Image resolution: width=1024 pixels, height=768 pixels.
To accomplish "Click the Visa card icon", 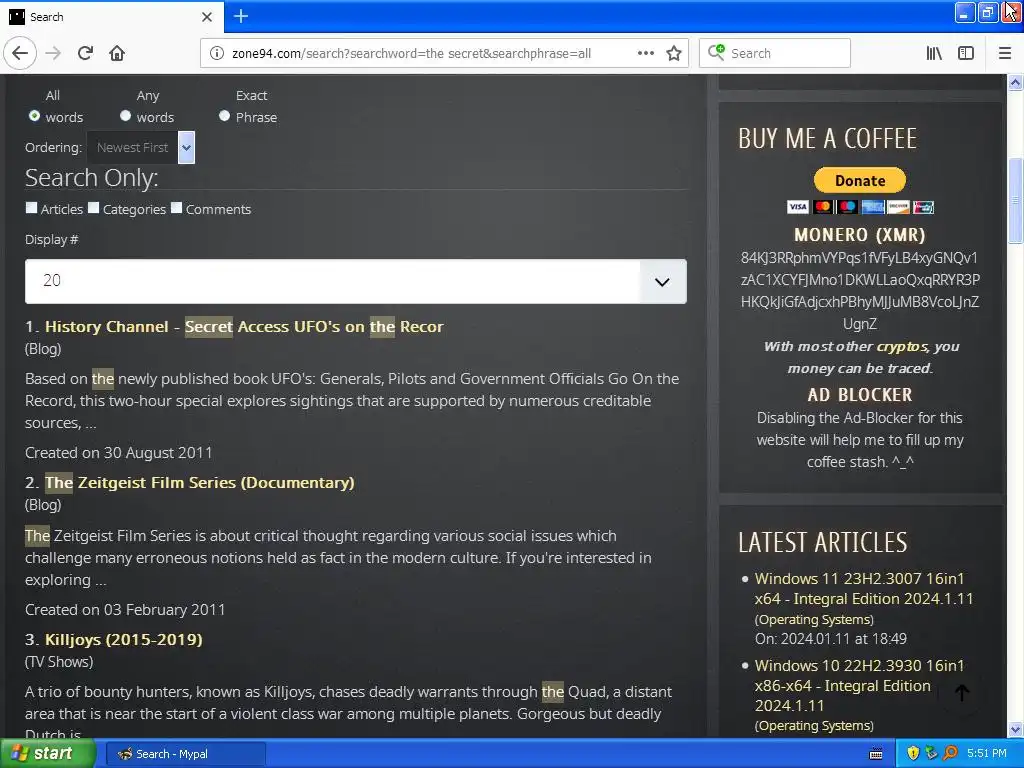I will [797, 207].
